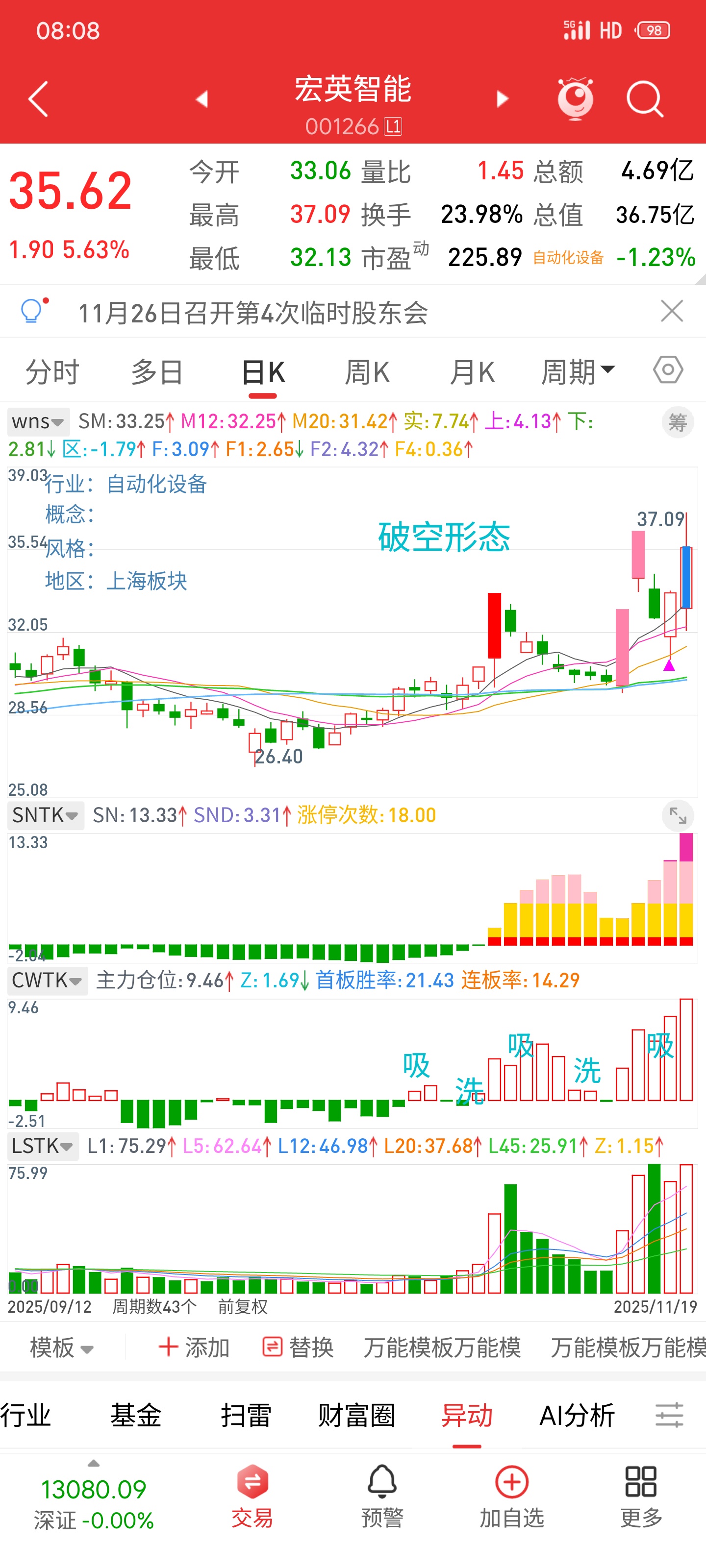706x1568 pixels.
Task: Tap the 首板胜率:21.43 value
Action: (x=384, y=980)
